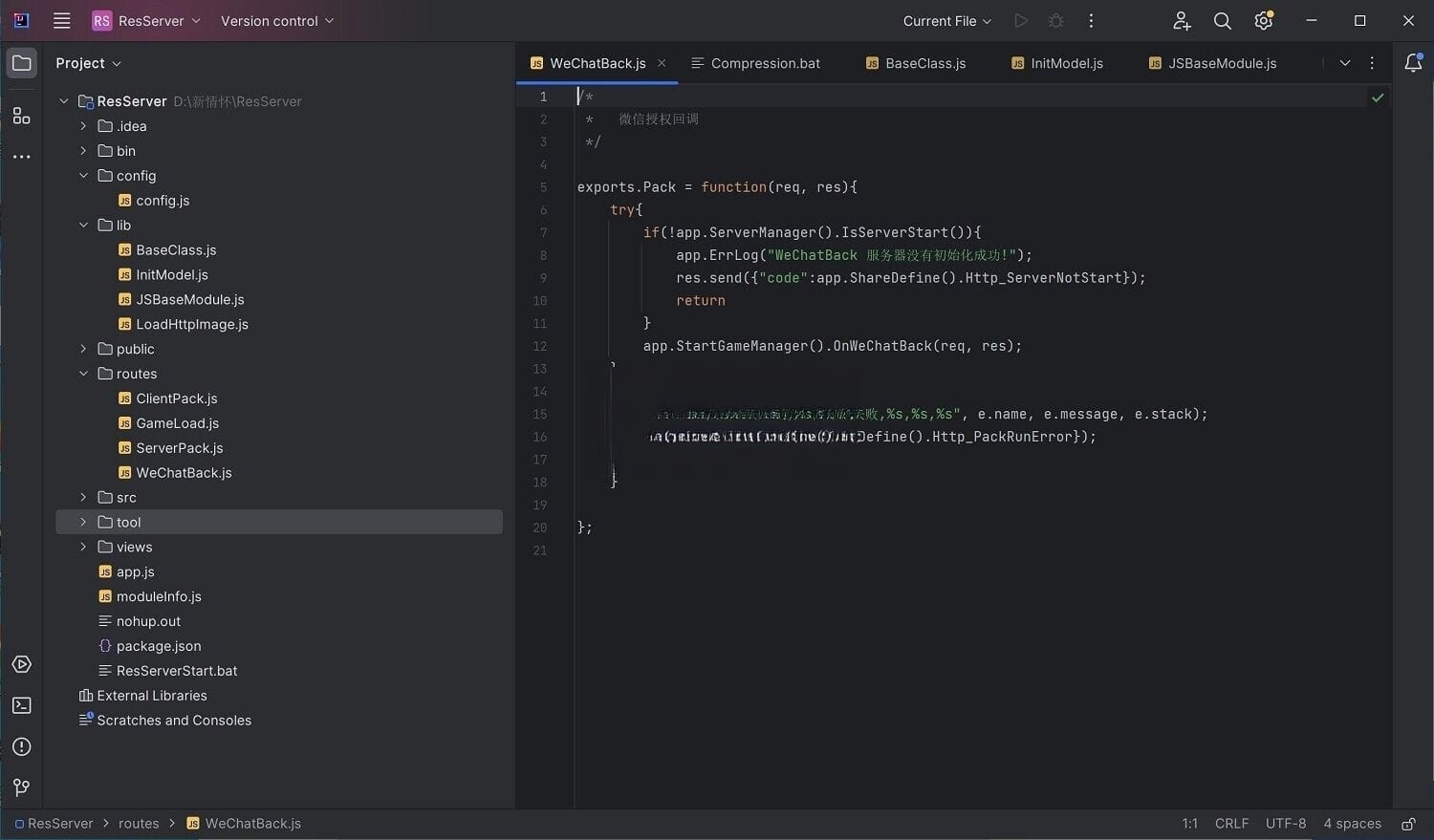
Task: Select ServerPack.js in the project tree
Action: click(179, 448)
